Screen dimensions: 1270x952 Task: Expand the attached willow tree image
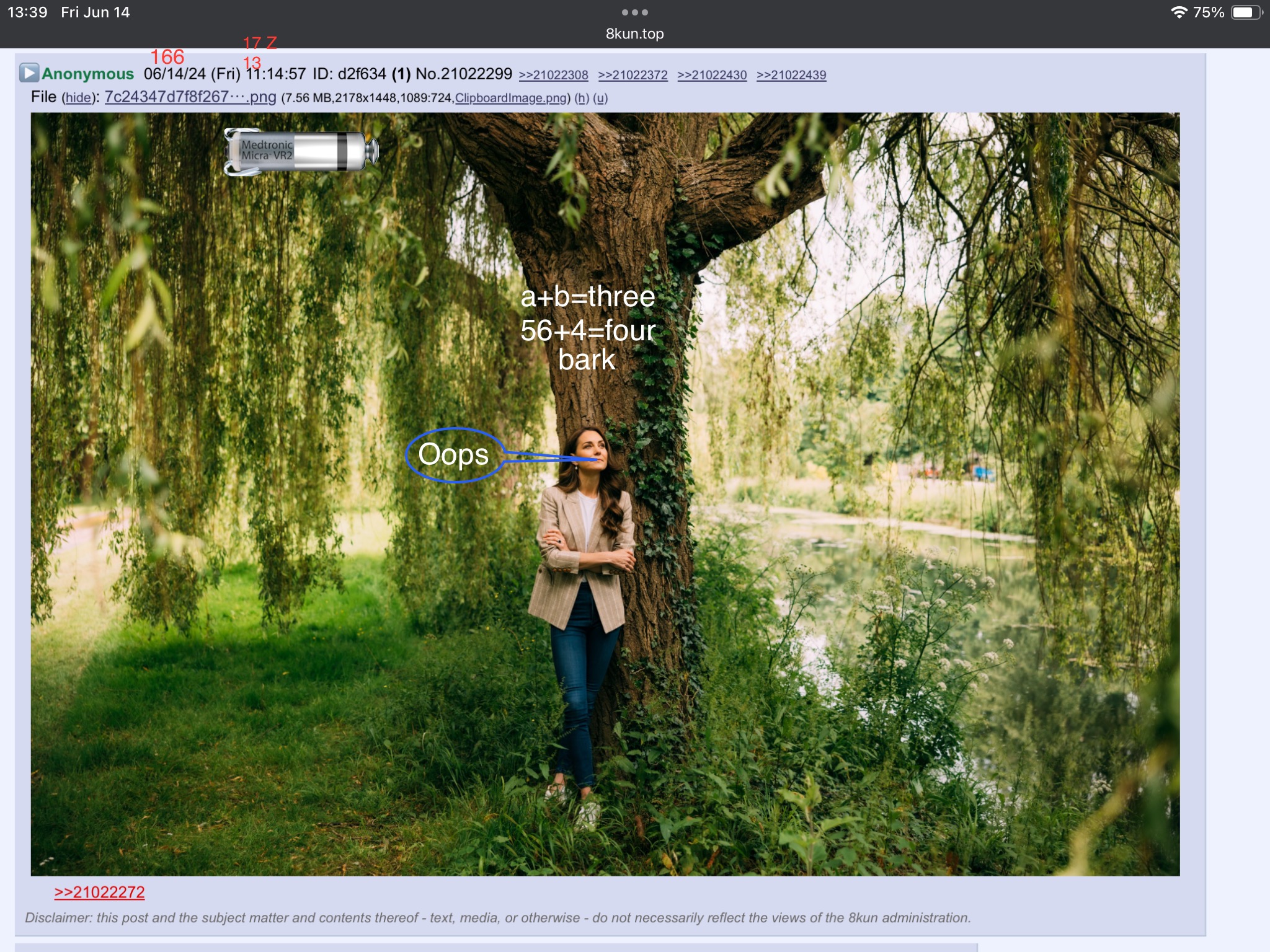[605, 494]
